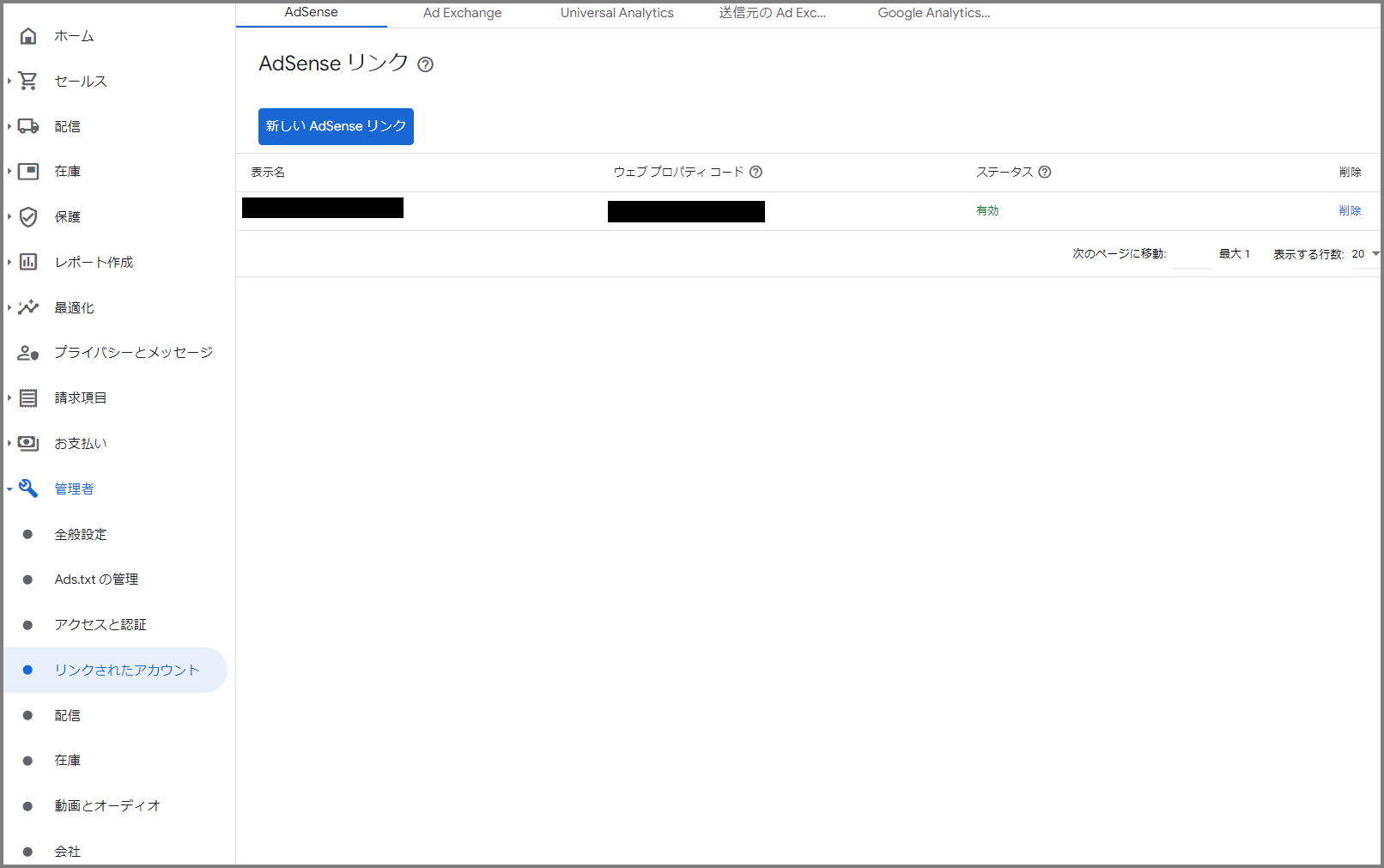Expand the 請求項目 sidebar section
The height and width of the screenshot is (868, 1384).
point(9,398)
